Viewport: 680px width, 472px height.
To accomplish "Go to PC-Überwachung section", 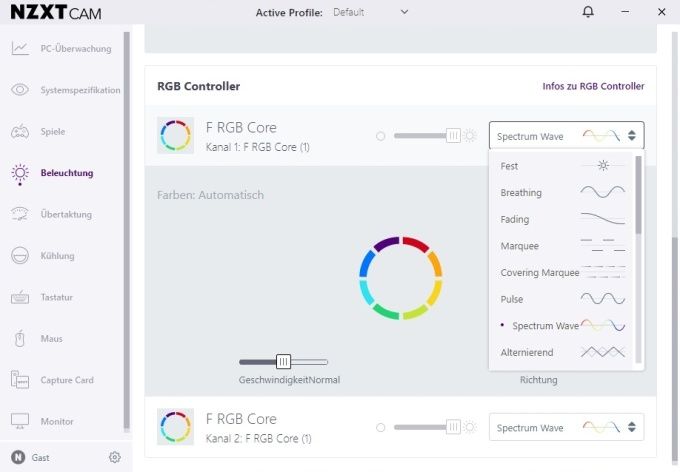I will tap(76, 49).
